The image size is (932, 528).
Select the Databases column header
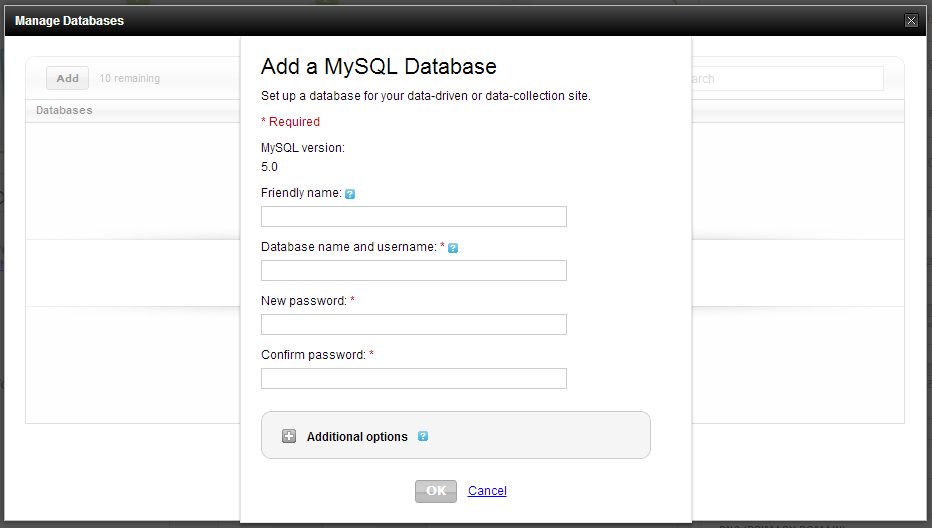point(64,110)
